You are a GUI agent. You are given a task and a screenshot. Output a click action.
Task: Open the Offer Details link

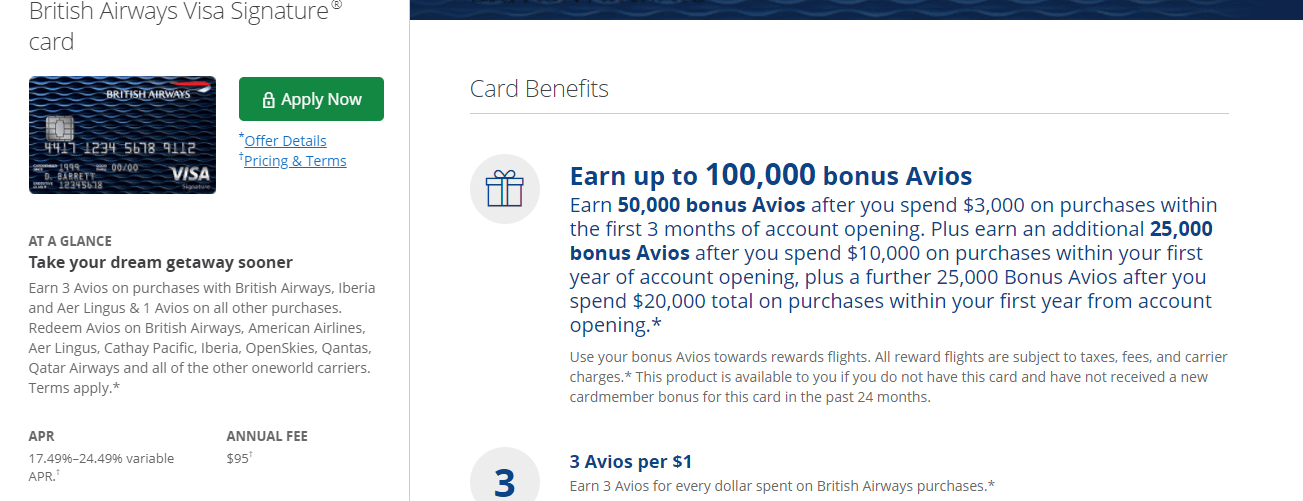coord(285,140)
